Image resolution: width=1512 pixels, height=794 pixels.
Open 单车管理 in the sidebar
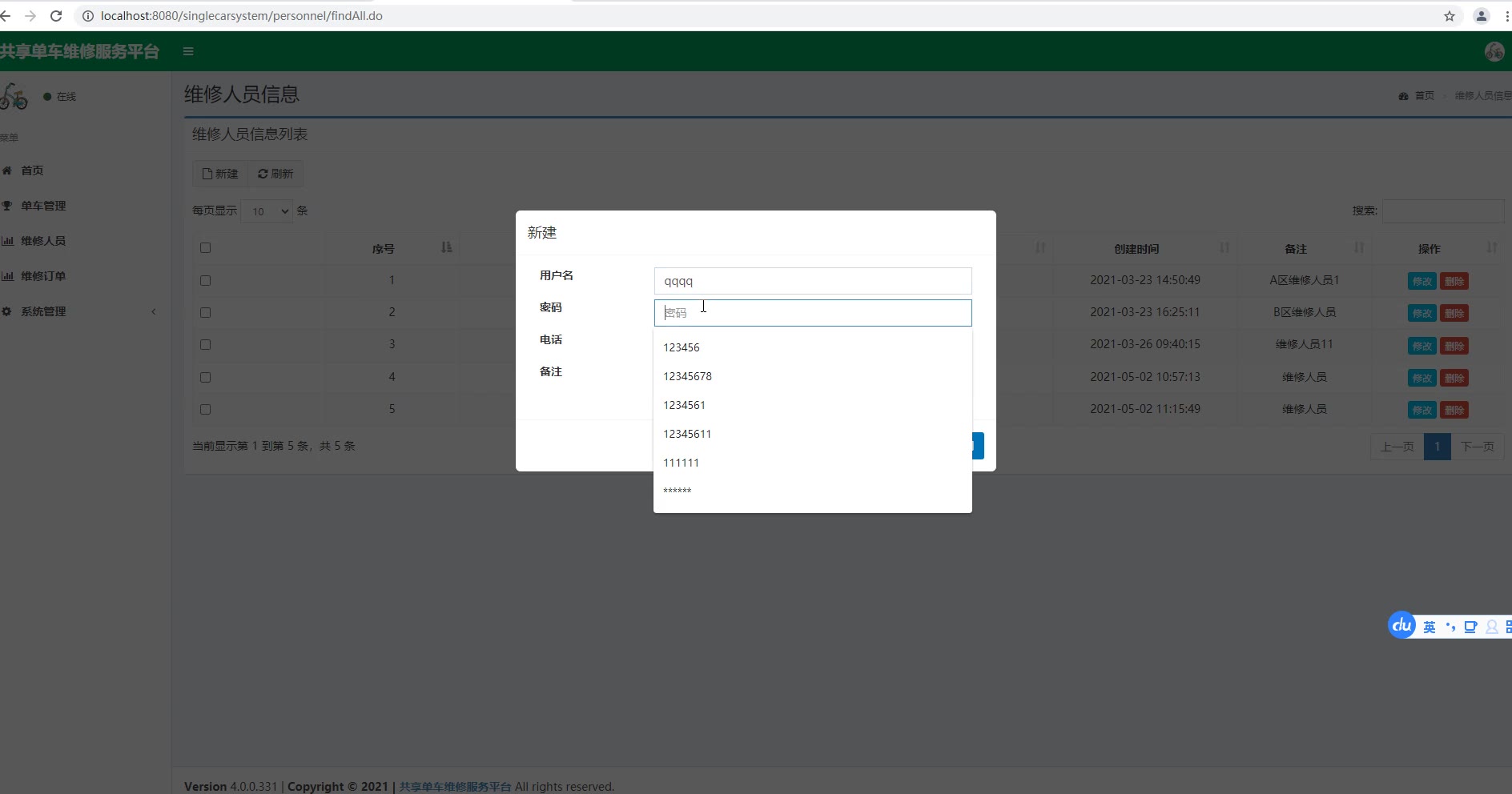point(43,206)
